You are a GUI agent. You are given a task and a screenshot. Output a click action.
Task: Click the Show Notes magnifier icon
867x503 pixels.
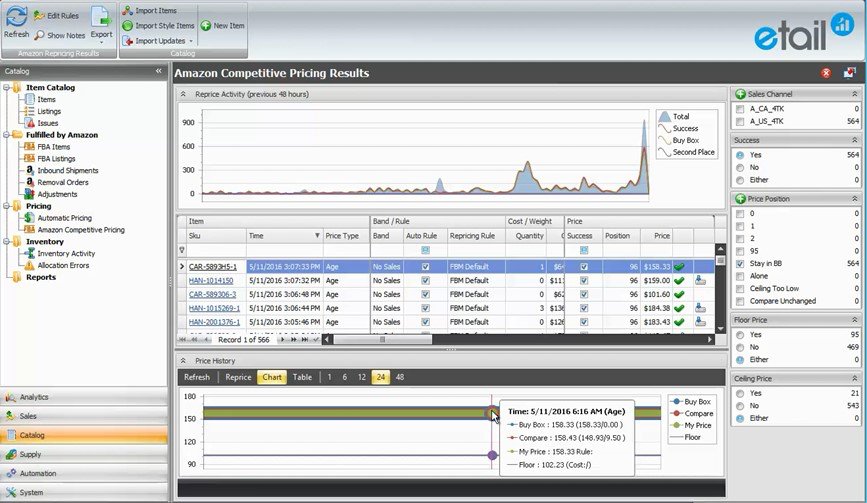pos(39,35)
